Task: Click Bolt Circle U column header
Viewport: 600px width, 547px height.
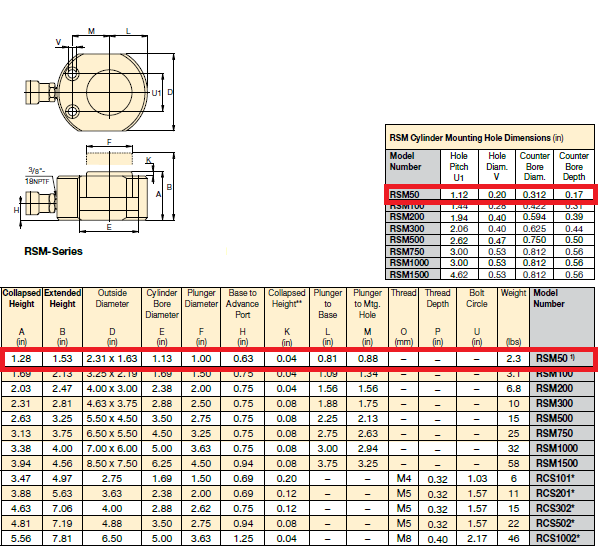Action: [476, 317]
